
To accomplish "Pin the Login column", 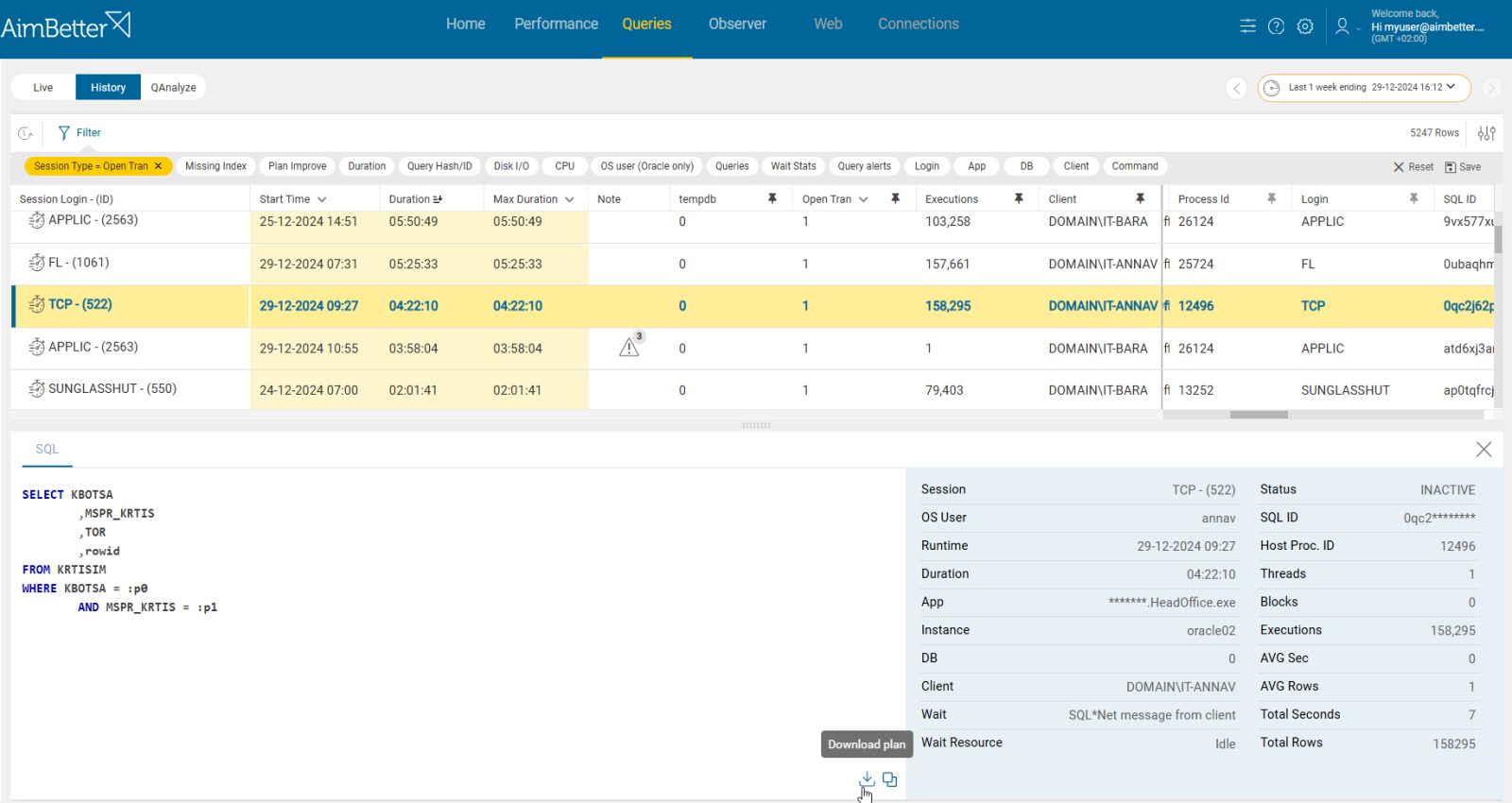I will [1414, 198].
